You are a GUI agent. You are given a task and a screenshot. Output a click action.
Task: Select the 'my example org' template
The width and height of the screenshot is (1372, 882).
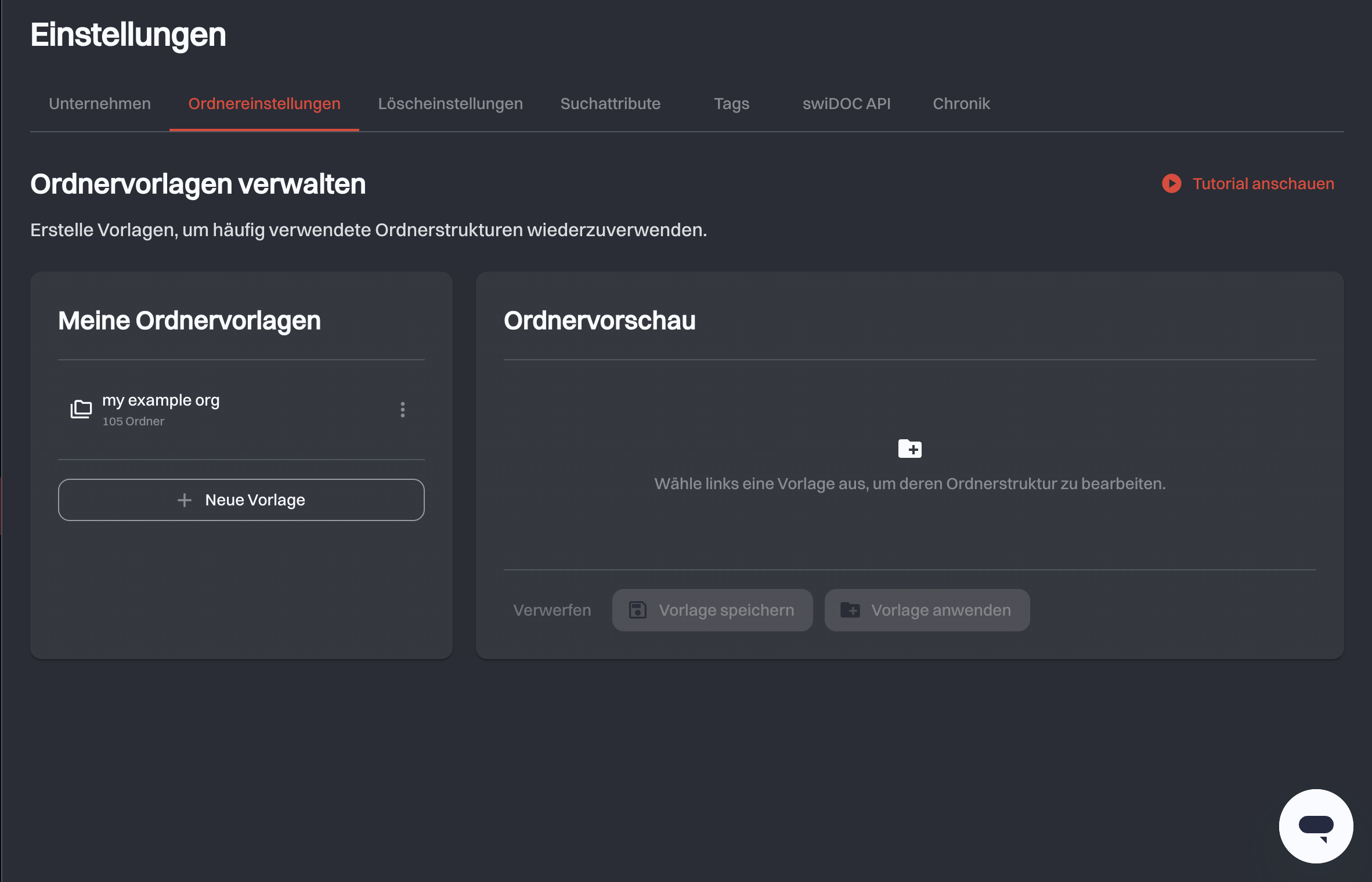[x=241, y=410]
